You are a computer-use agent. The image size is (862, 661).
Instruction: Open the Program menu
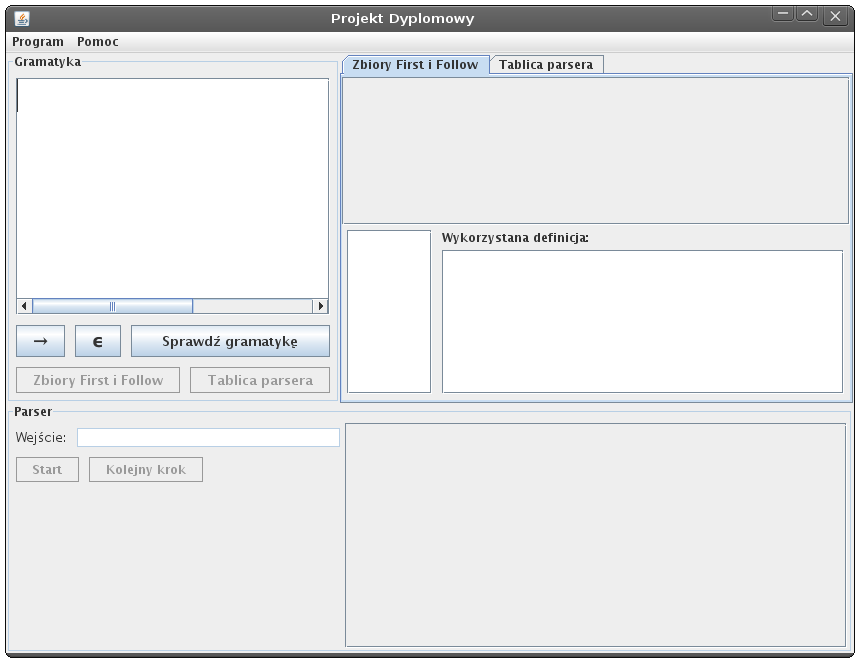[x=38, y=42]
